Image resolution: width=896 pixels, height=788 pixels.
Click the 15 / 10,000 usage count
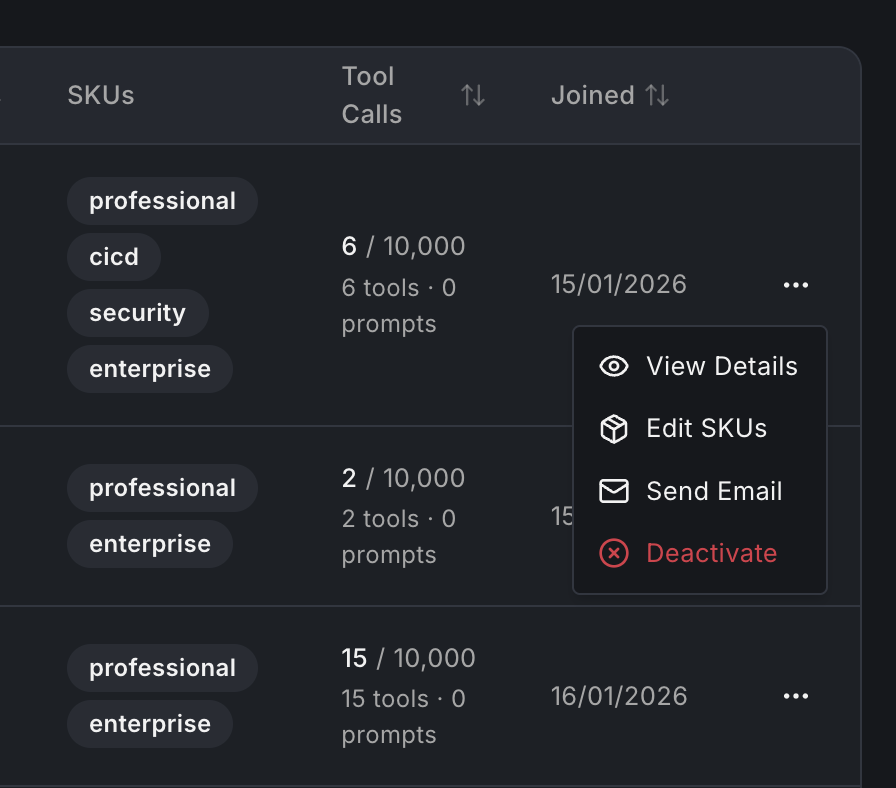[x=408, y=658]
